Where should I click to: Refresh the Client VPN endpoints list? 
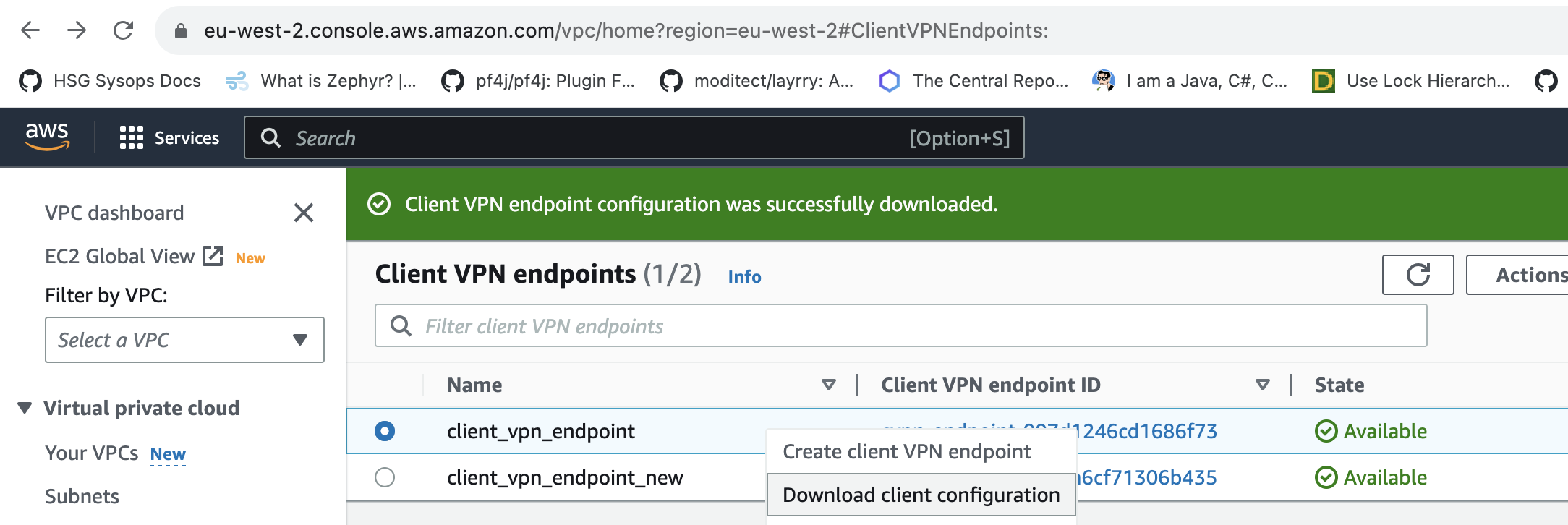[x=1418, y=275]
